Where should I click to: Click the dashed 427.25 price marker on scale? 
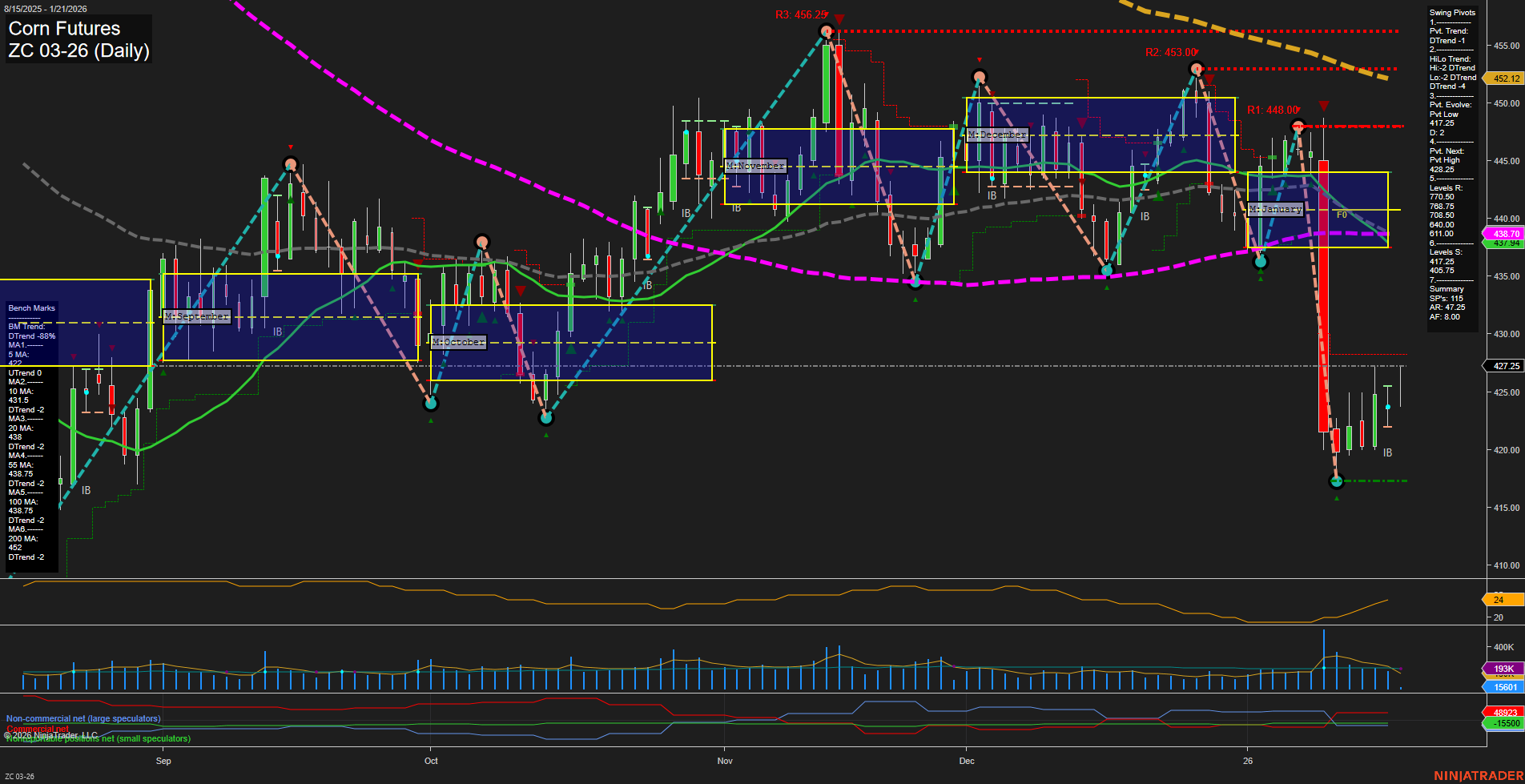(x=1504, y=366)
